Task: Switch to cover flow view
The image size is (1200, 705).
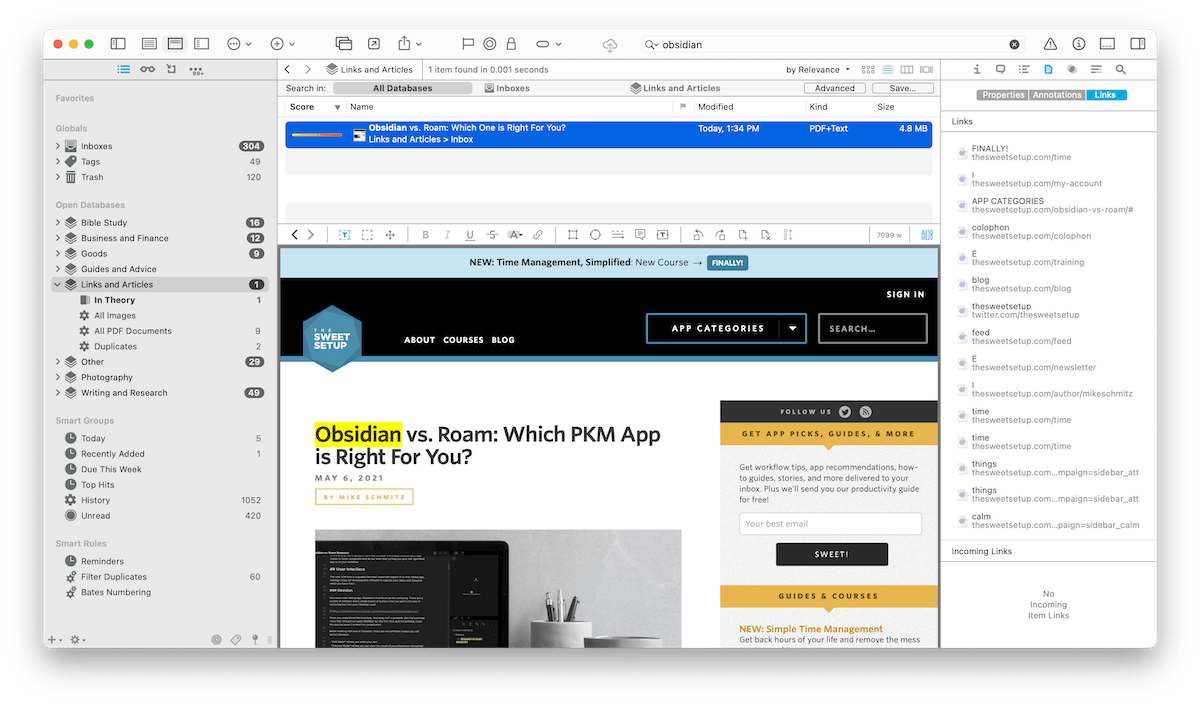Action: click(926, 70)
